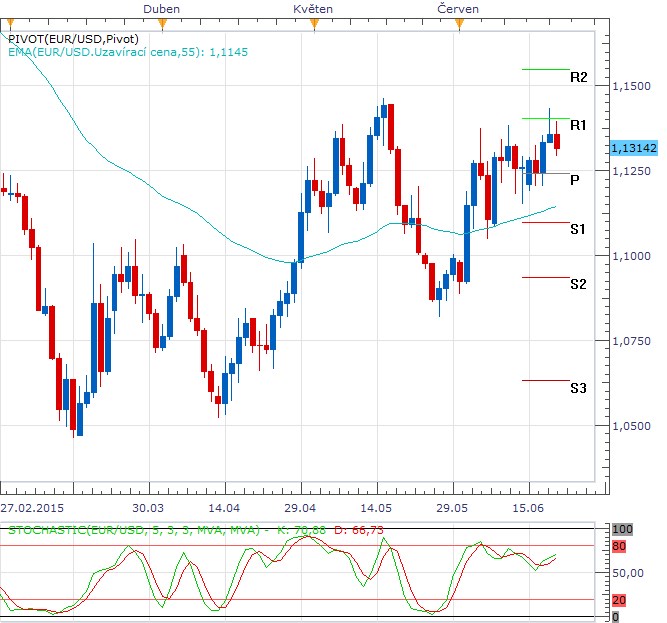The image size is (667, 623).
Task: Click the 14.05 date label
Action: tap(376, 508)
